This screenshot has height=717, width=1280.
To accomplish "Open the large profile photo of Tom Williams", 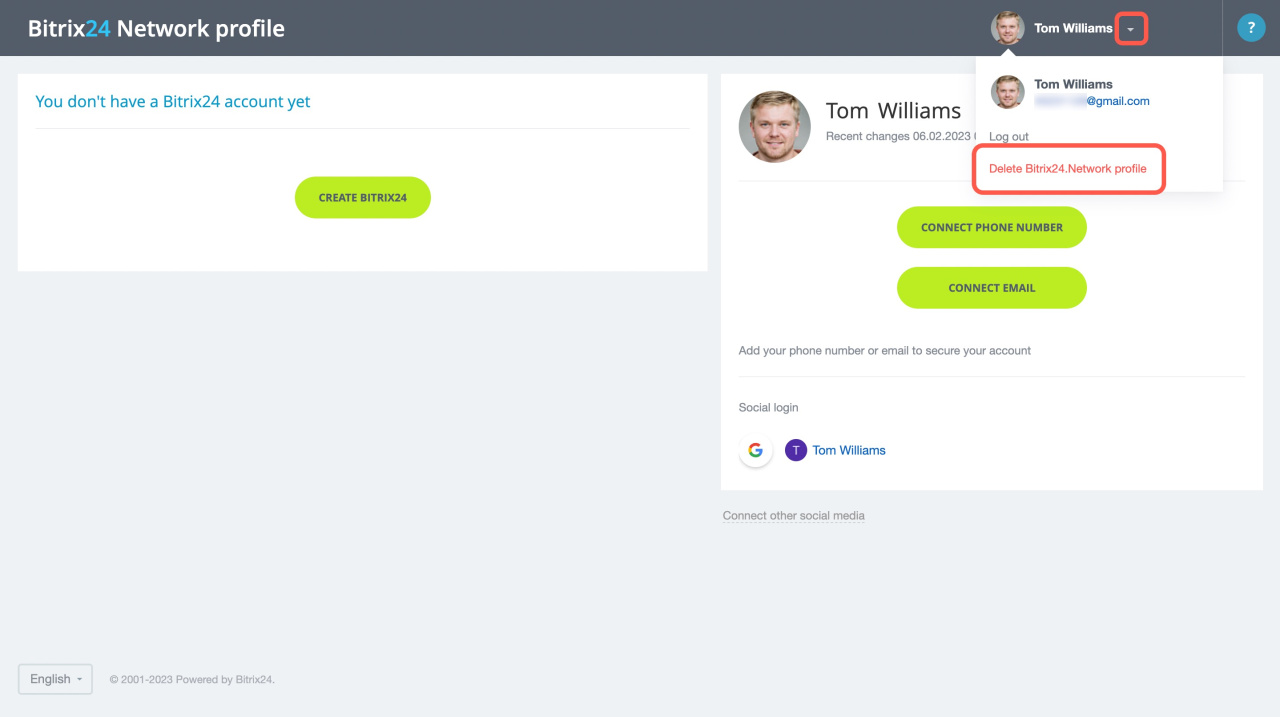I will [x=775, y=127].
